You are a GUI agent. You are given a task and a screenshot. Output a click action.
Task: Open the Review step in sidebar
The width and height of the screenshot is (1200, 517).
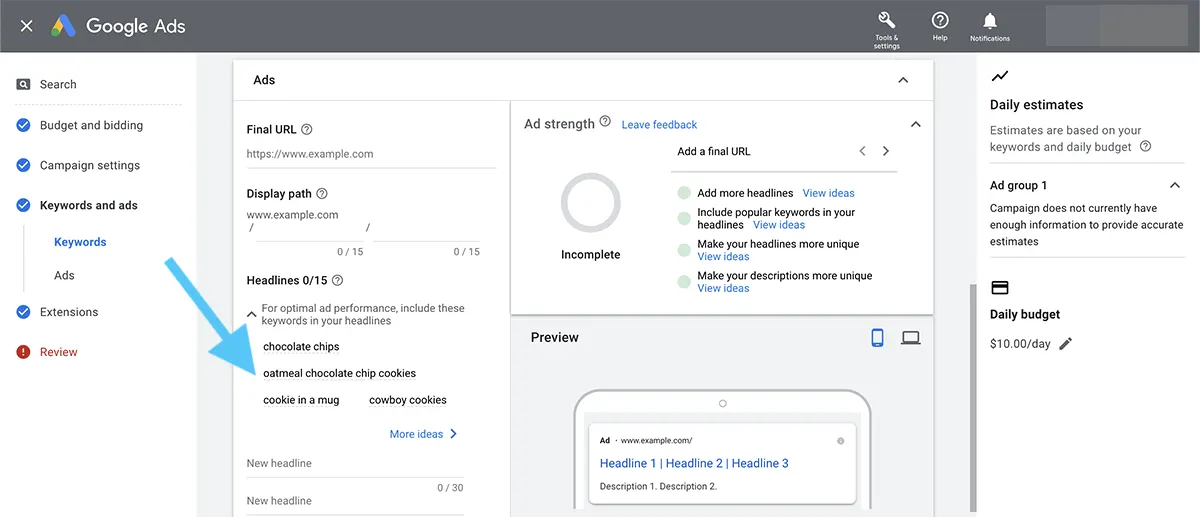pos(58,352)
